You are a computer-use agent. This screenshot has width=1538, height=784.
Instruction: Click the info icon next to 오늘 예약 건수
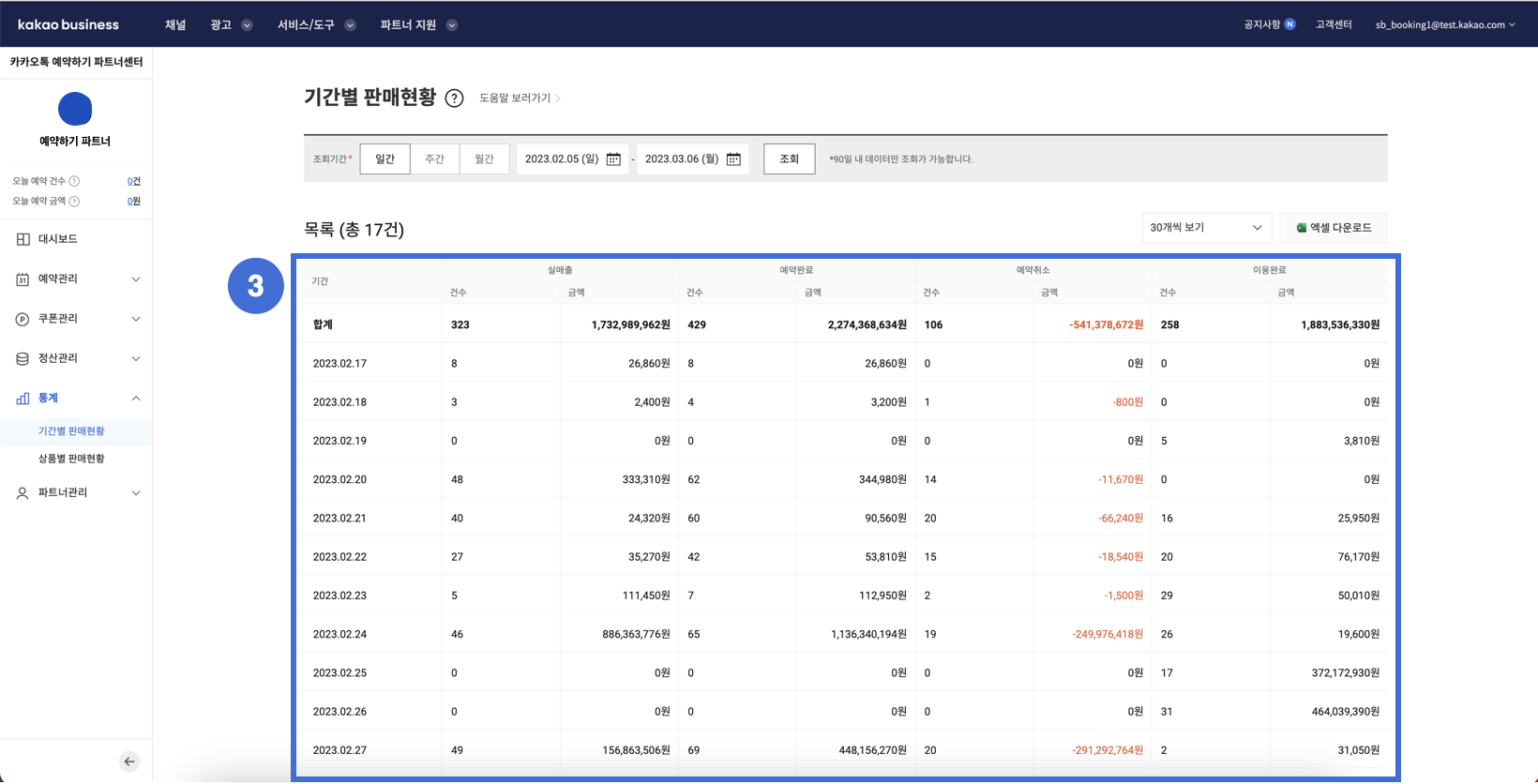(x=75, y=181)
